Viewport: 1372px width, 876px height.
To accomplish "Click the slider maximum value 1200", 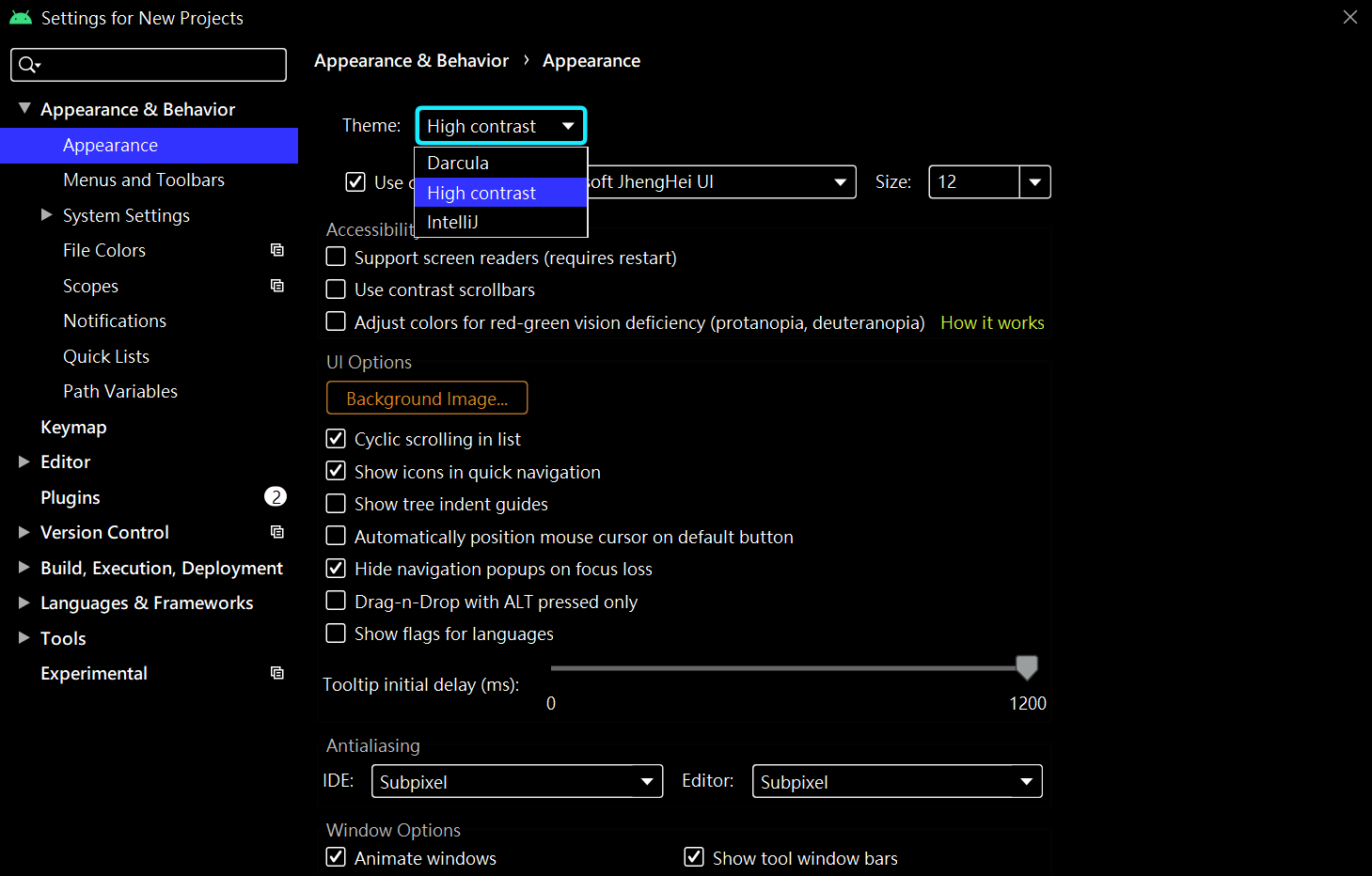I will click(1028, 703).
